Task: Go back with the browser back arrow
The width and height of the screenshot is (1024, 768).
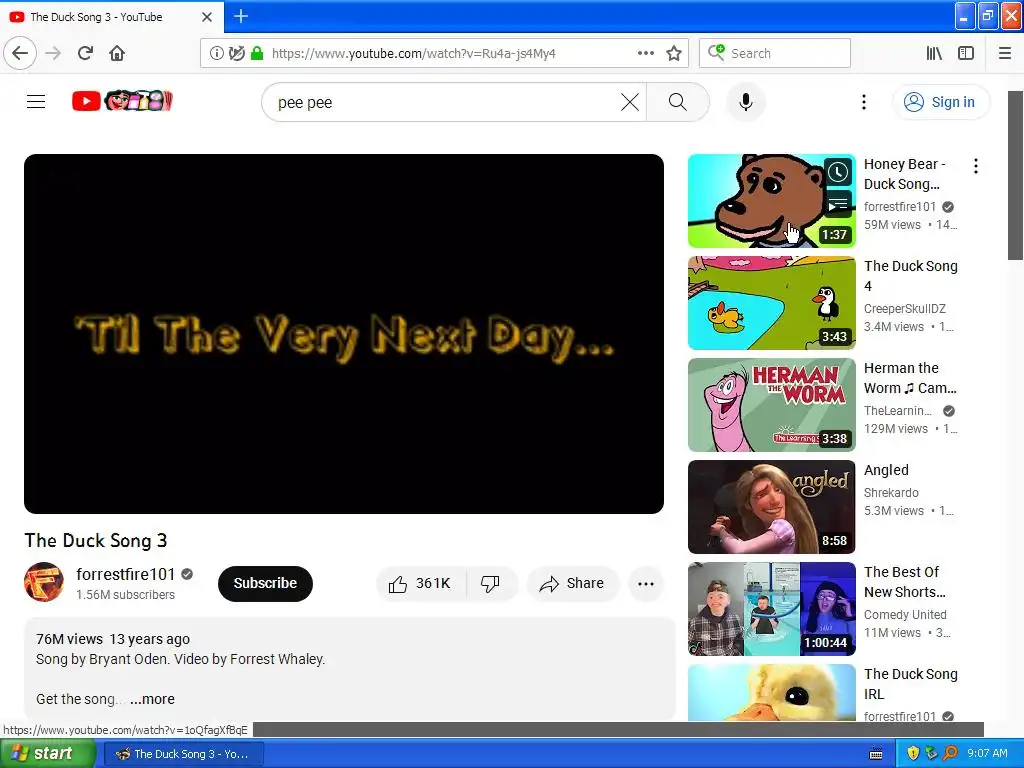Action: [20, 53]
